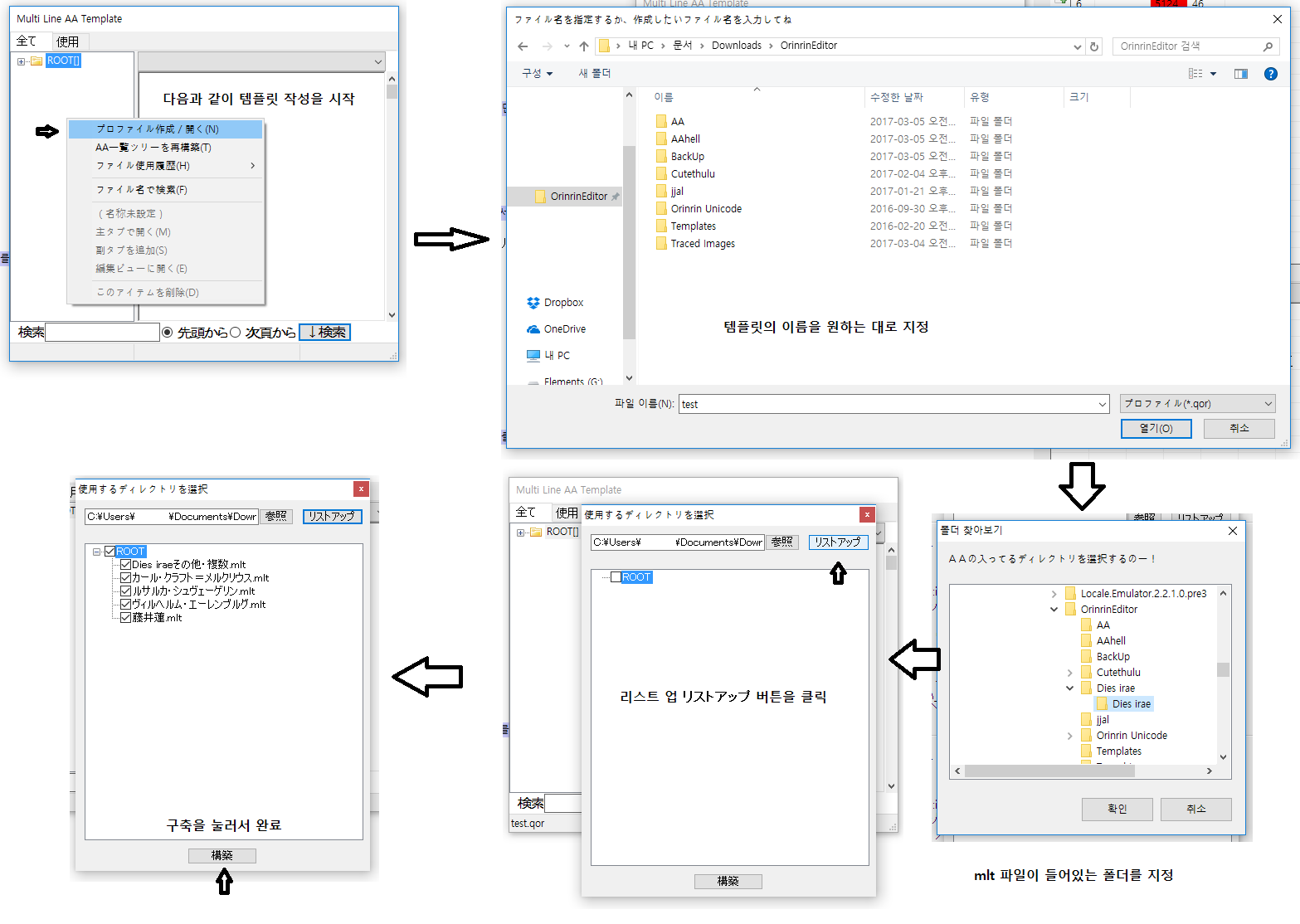Image resolution: width=1300 pixels, height=924 pixels.
Task: Click the refresh icon beside address bar
Action: 1094,46
